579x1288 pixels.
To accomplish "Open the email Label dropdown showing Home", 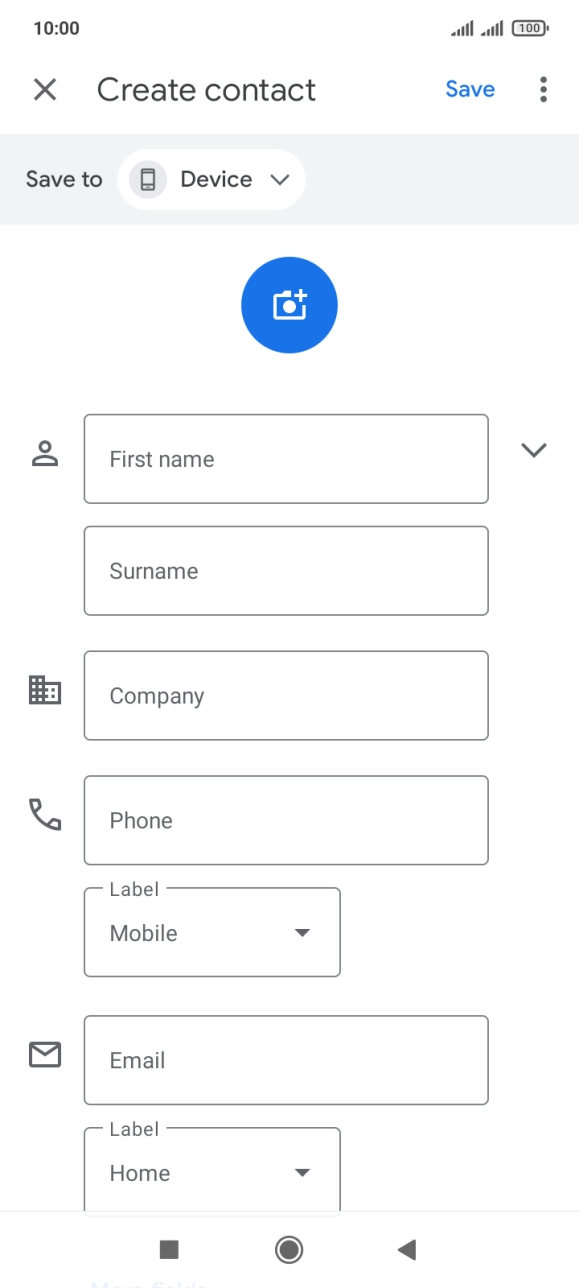I will (x=211, y=1170).
